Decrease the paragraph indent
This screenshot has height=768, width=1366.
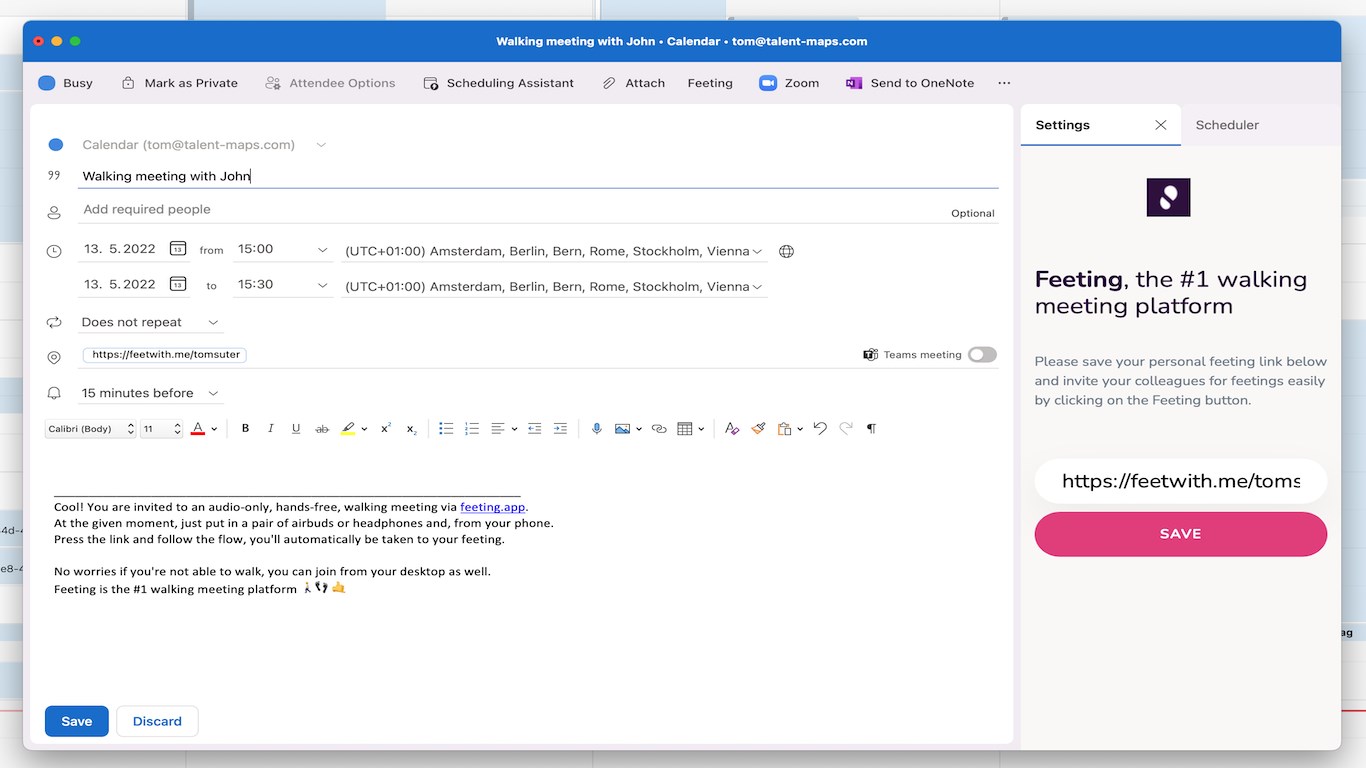click(x=535, y=429)
